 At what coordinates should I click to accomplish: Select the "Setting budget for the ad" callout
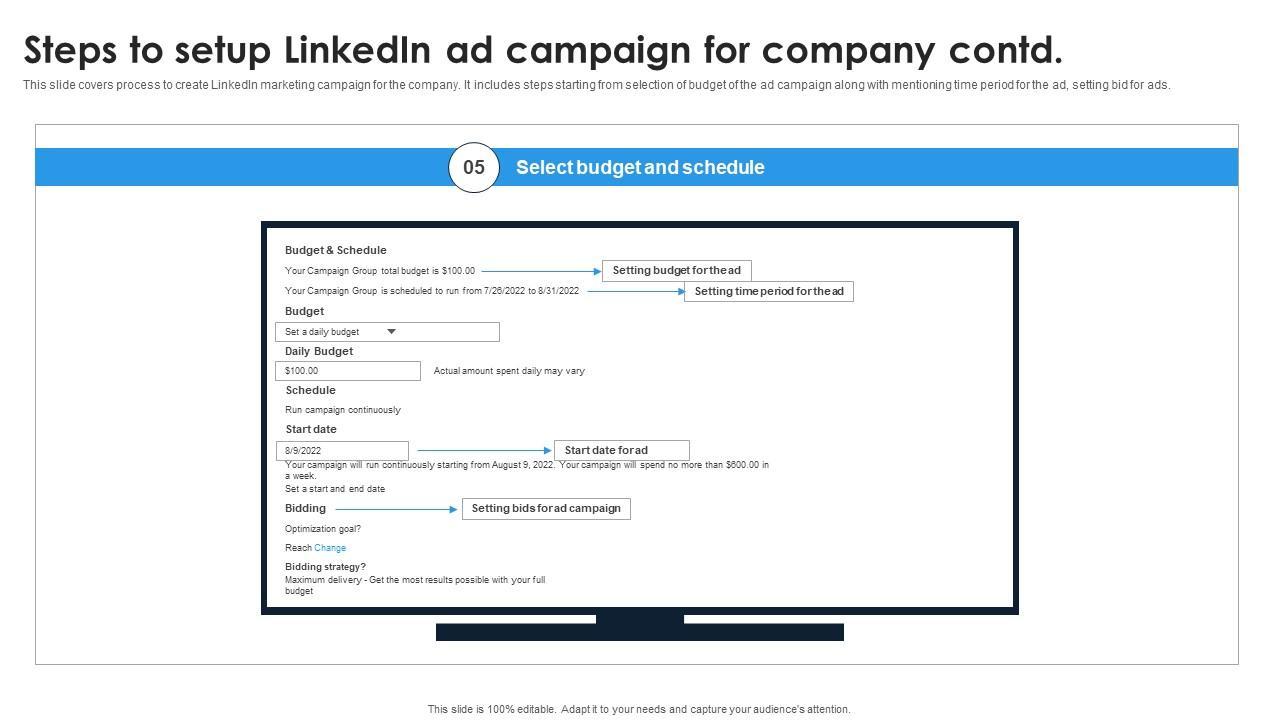676,271
